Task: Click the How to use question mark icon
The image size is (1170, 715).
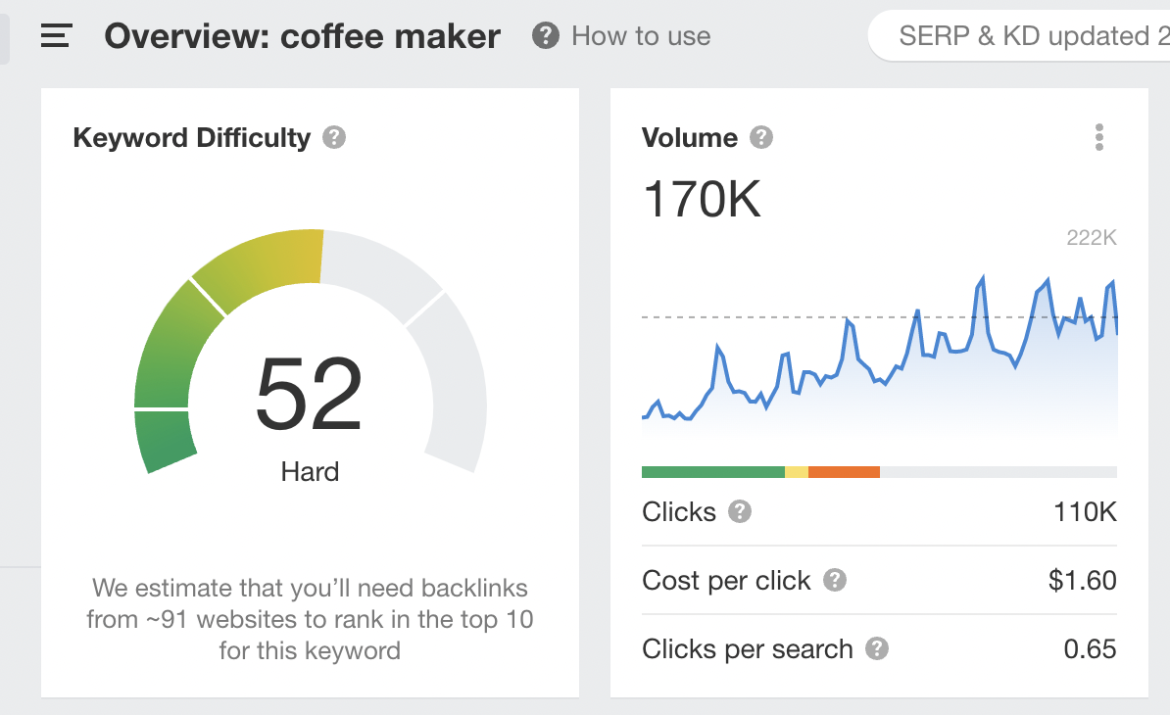Action: (545, 36)
